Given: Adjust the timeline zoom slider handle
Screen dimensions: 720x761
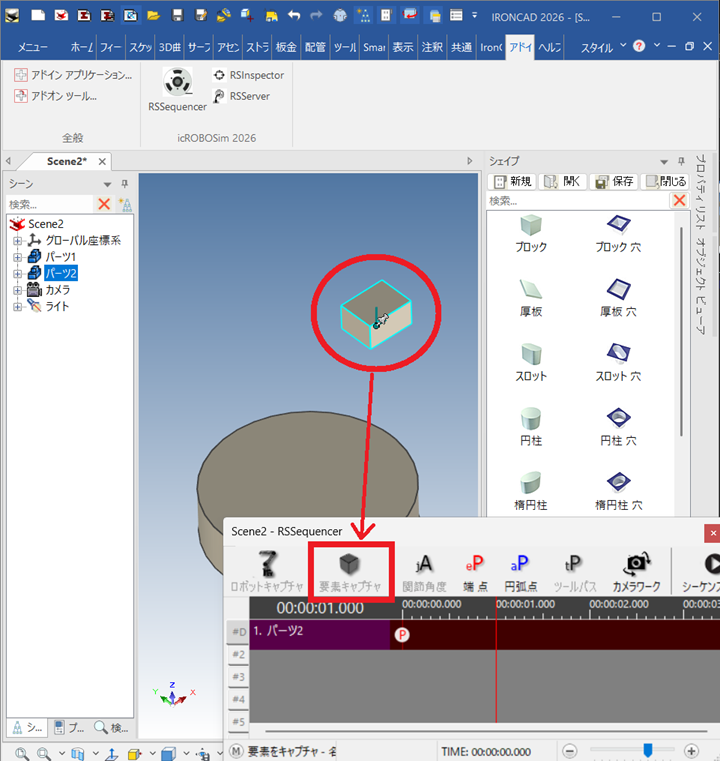Looking at the screenshot, I should tap(647, 750).
